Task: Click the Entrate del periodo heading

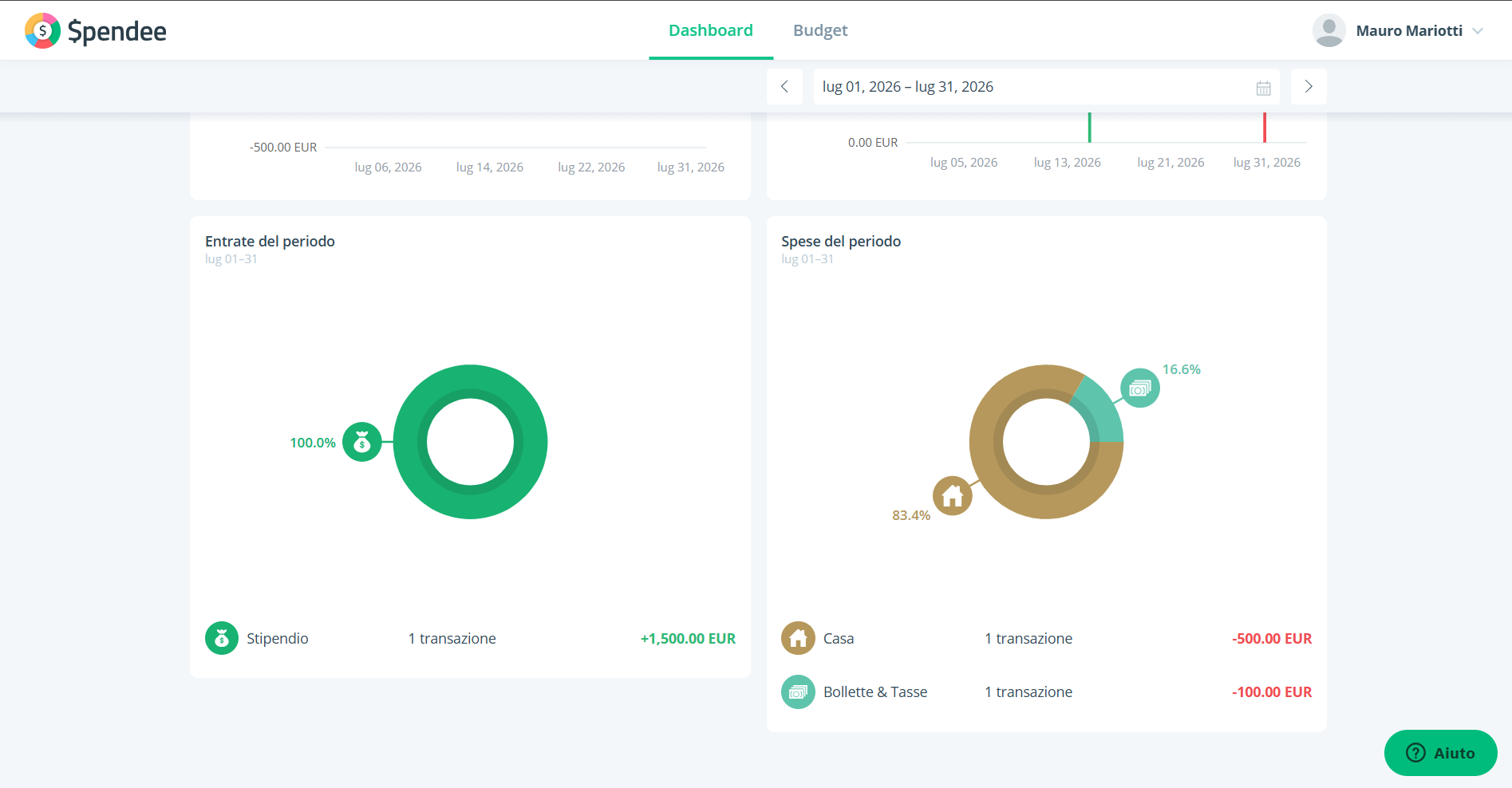Action: tap(270, 241)
